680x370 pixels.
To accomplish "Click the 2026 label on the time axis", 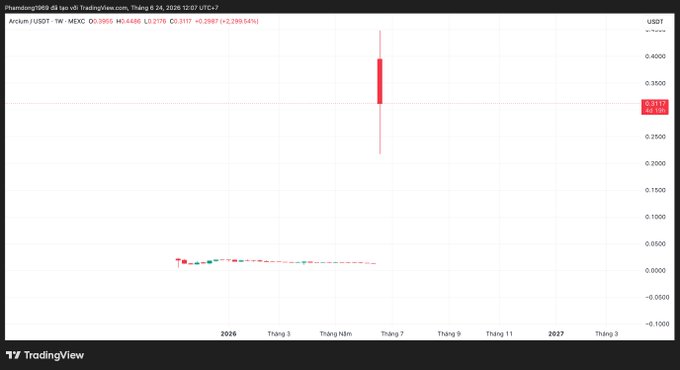I will [x=229, y=334].
